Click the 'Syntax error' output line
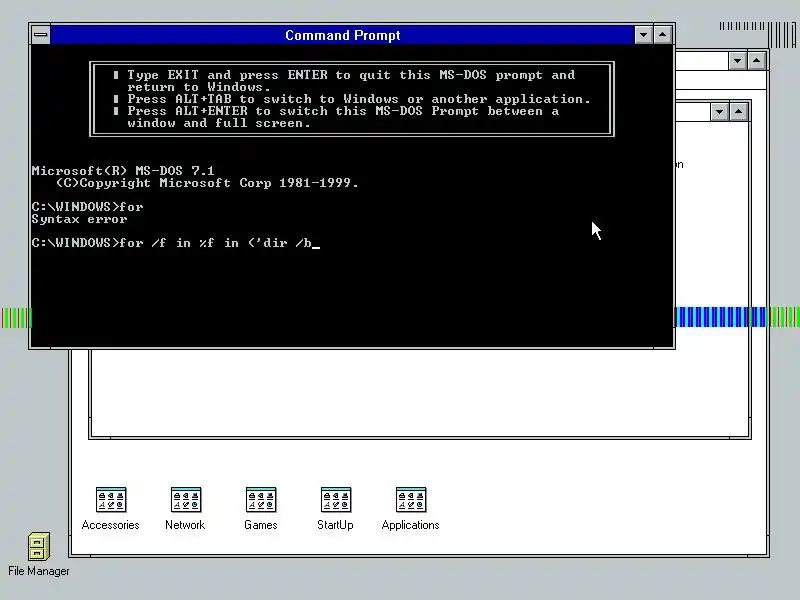The image size is (800, 600). 79,219
